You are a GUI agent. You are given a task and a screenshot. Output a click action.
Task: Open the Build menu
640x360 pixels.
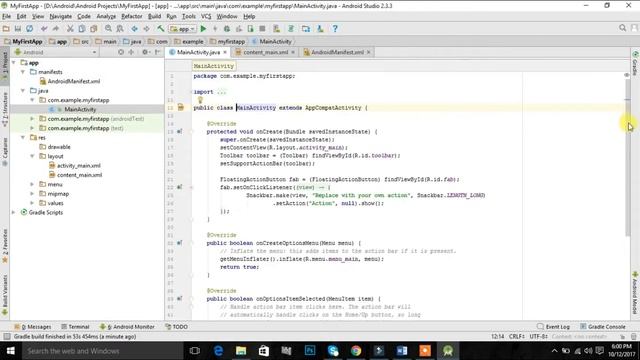click(154, 16)
